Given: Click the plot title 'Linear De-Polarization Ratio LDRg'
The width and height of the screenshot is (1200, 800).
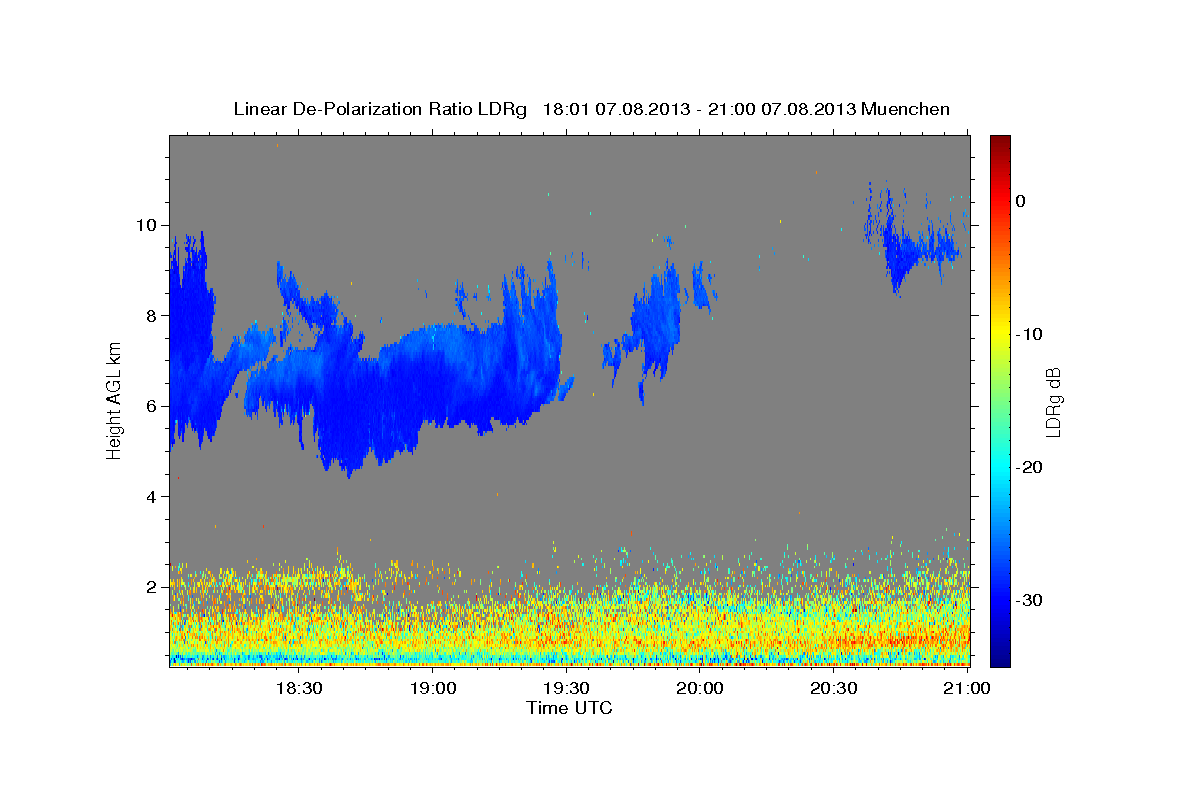Looking at the screenshot, I should tap(379, 109).
